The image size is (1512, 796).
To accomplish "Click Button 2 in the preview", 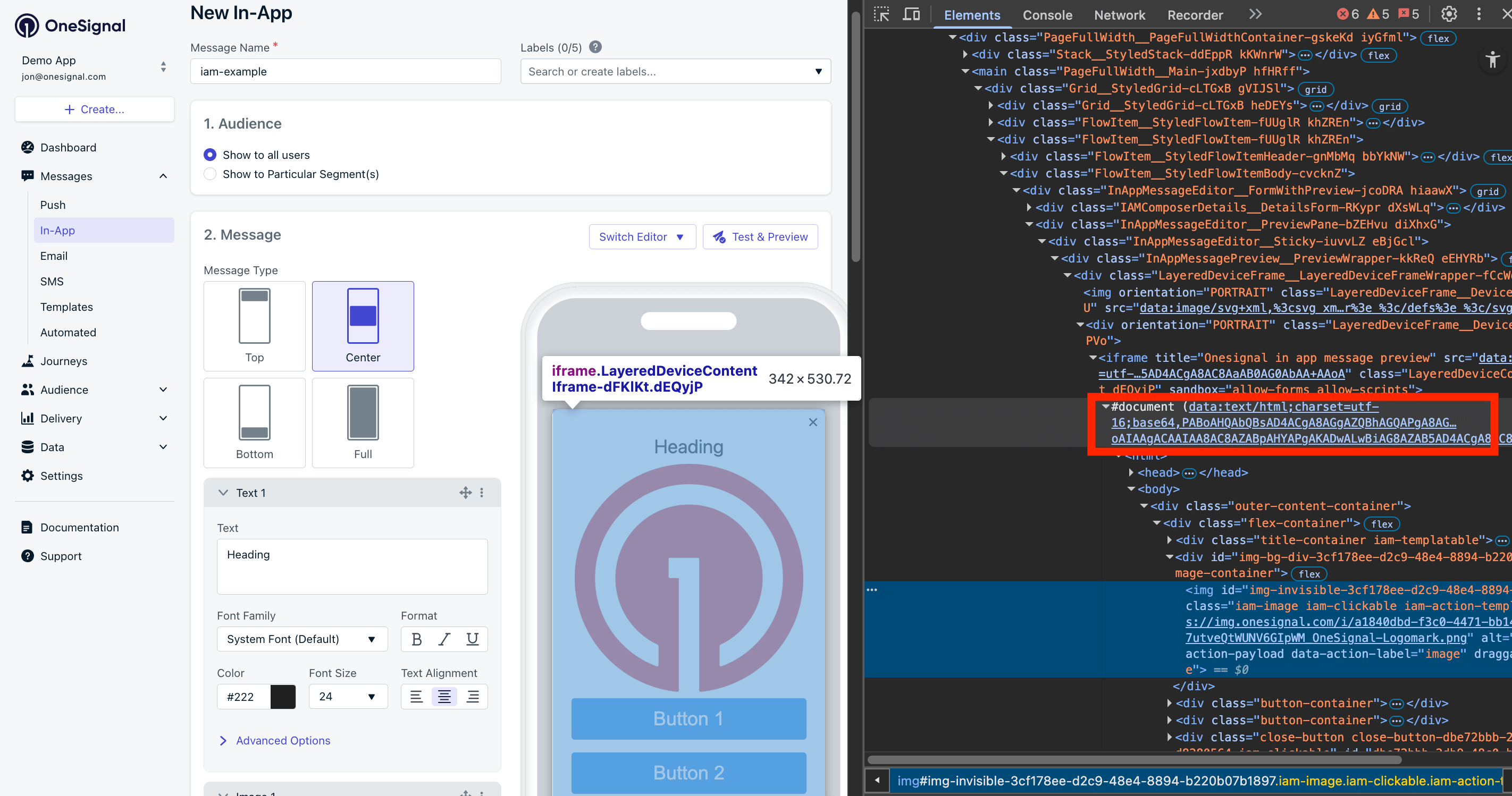I will [688, 773].
